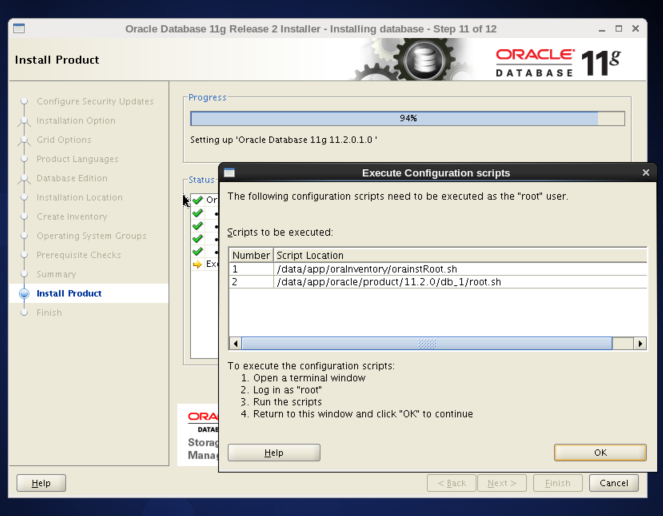663x516 pixels.
Task: Click number cell 2 in scripts table
Action: point(251,282)
